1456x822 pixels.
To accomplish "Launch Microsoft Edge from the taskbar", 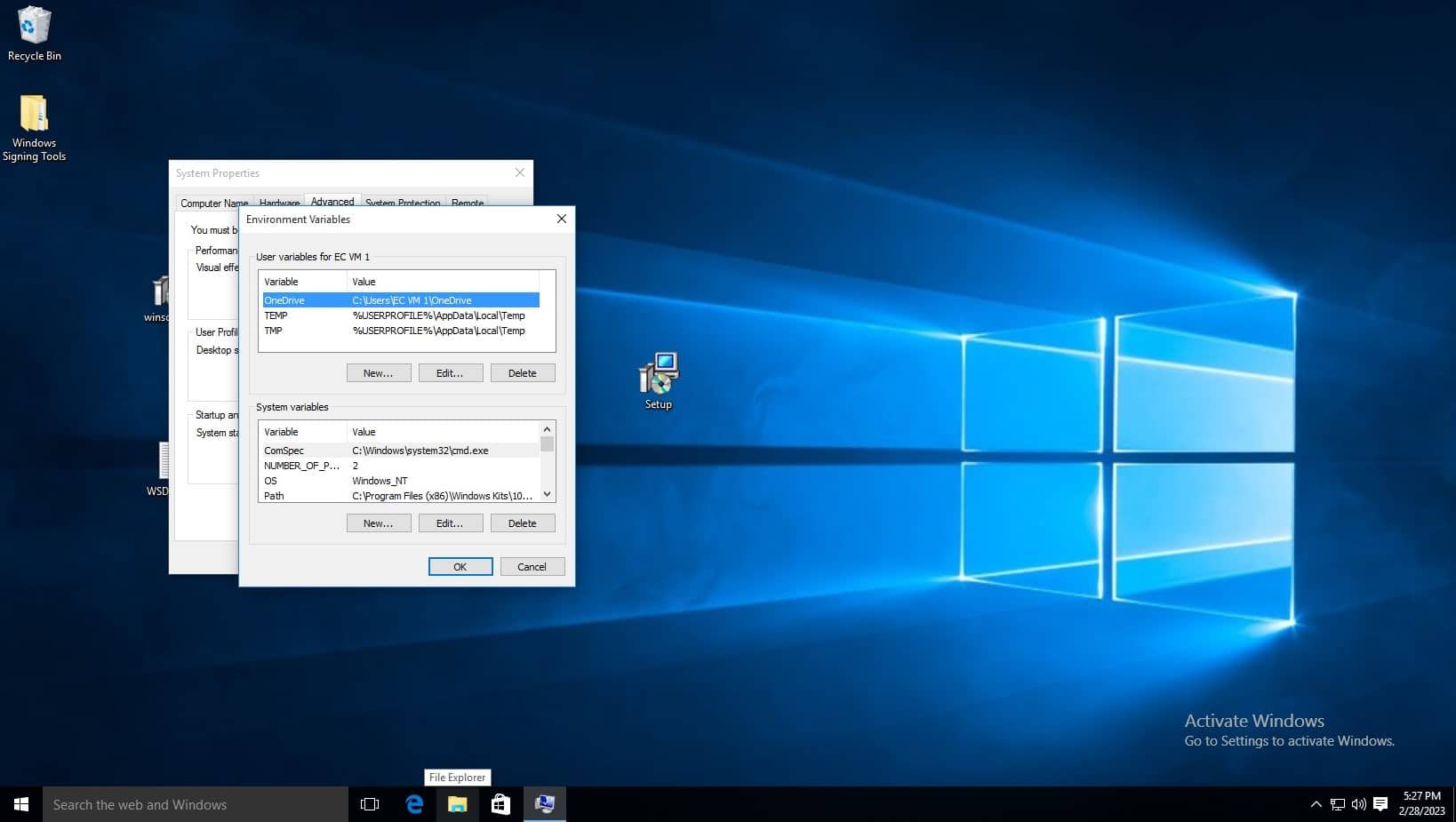I will pos(414,804).
